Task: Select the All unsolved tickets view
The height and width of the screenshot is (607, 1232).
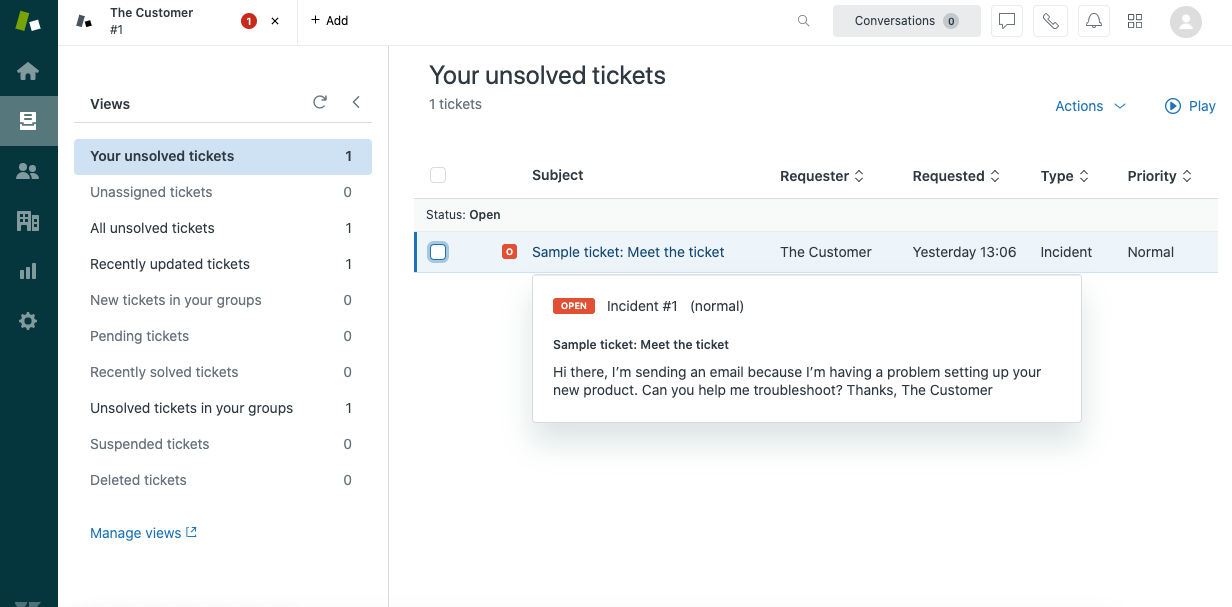Action: [x=152, y=228]
